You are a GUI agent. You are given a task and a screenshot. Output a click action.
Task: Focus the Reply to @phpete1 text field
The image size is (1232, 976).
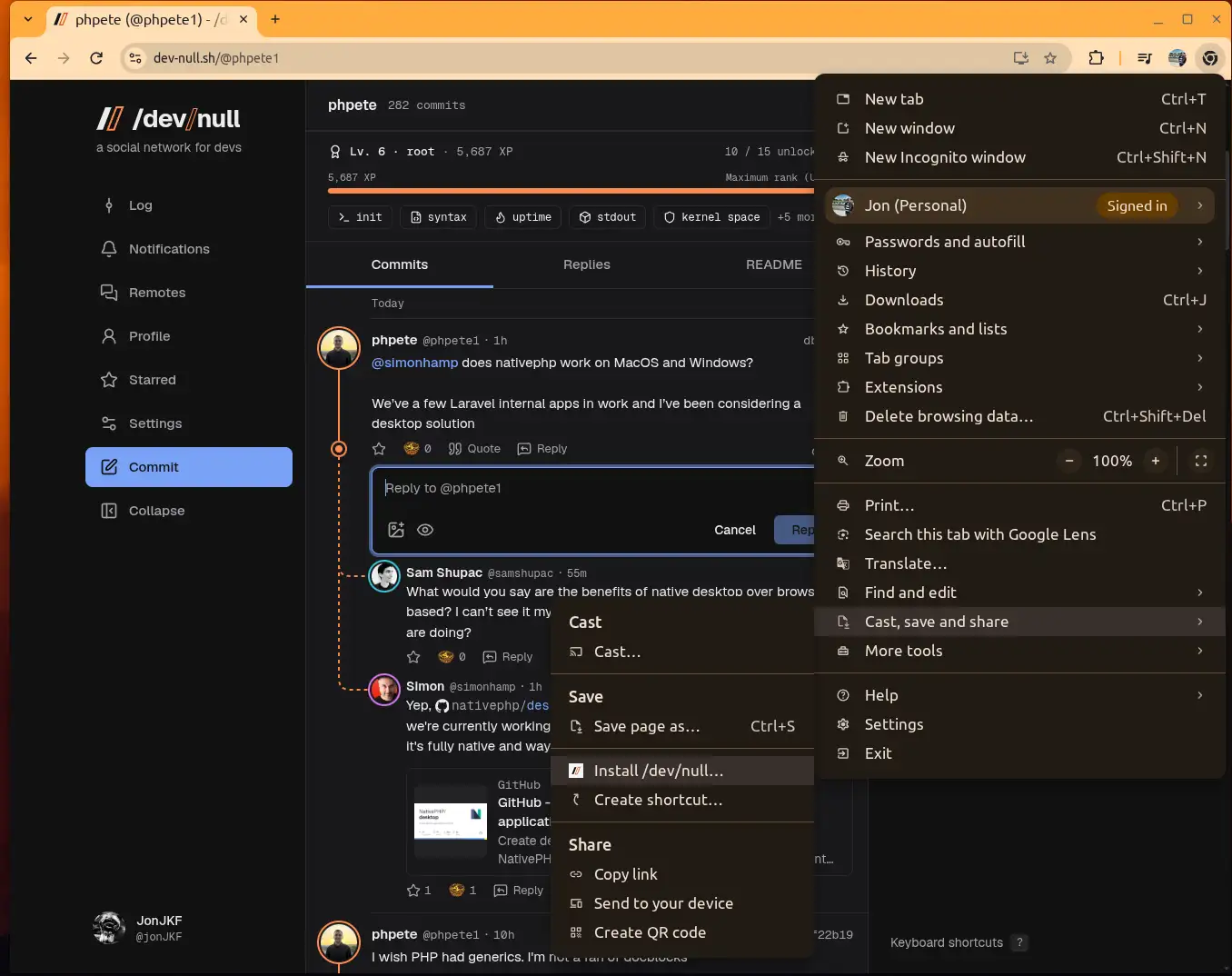coord(595,488)
